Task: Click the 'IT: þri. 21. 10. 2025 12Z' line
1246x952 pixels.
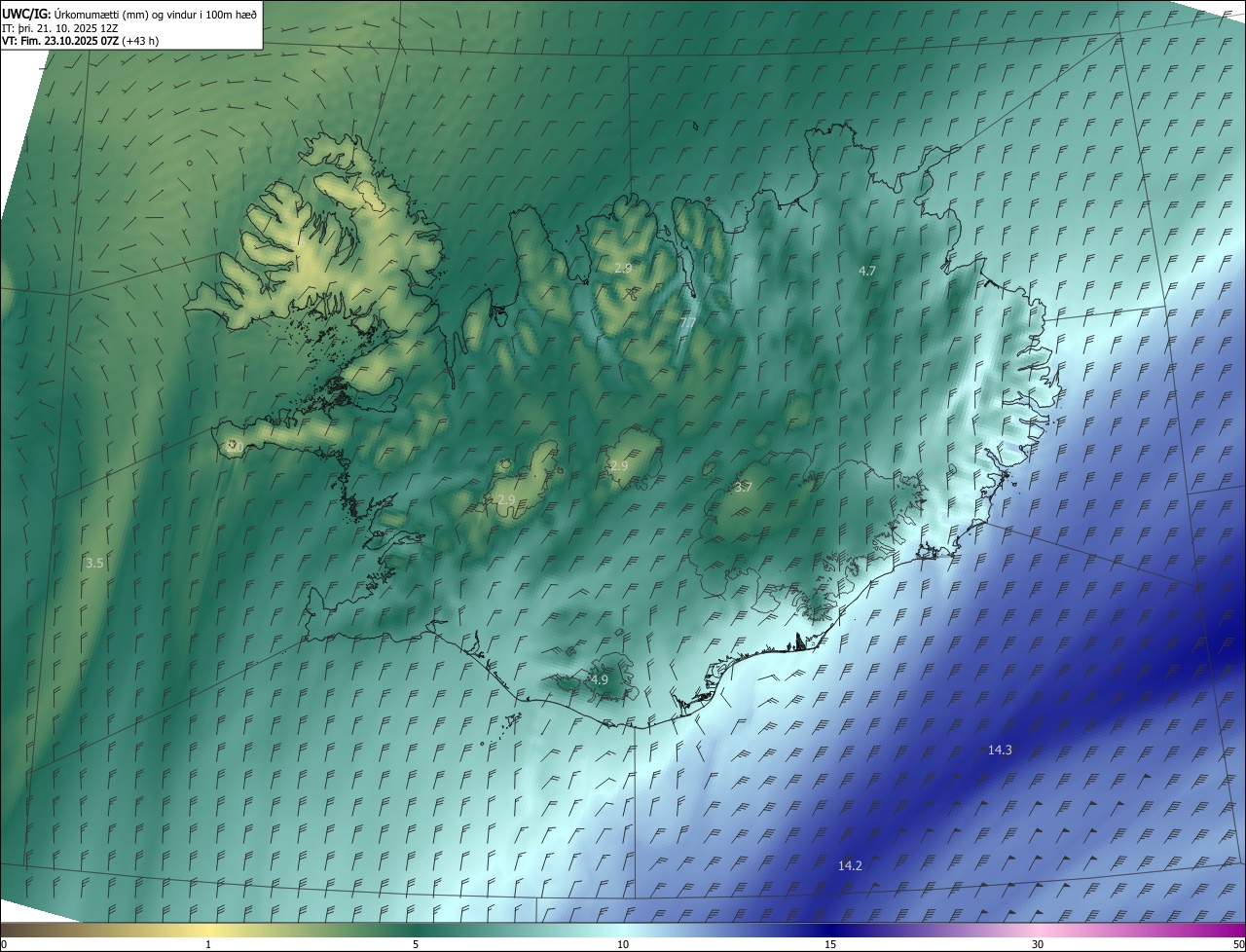Action: pyautogui.click(x=59, y=27)
